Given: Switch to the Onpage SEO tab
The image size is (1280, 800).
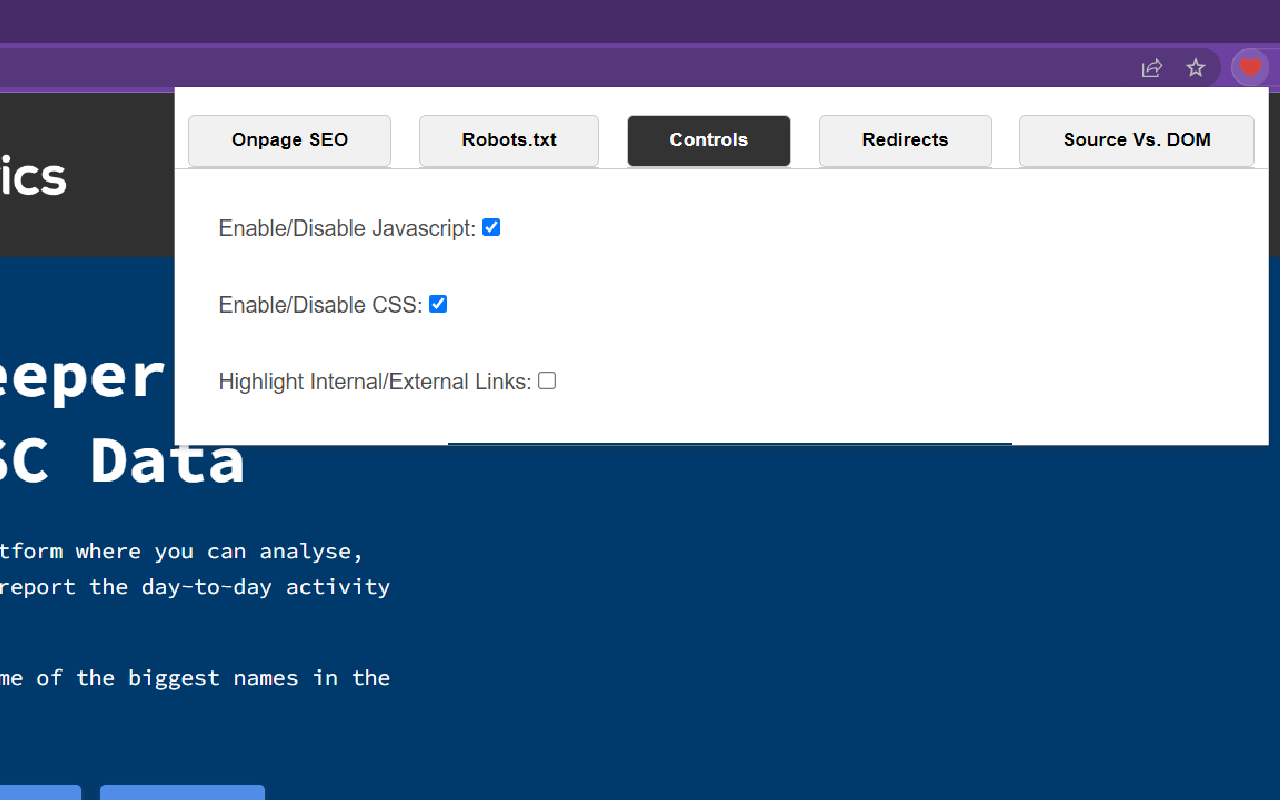Looking at the screenshot, I should [289, 140].
